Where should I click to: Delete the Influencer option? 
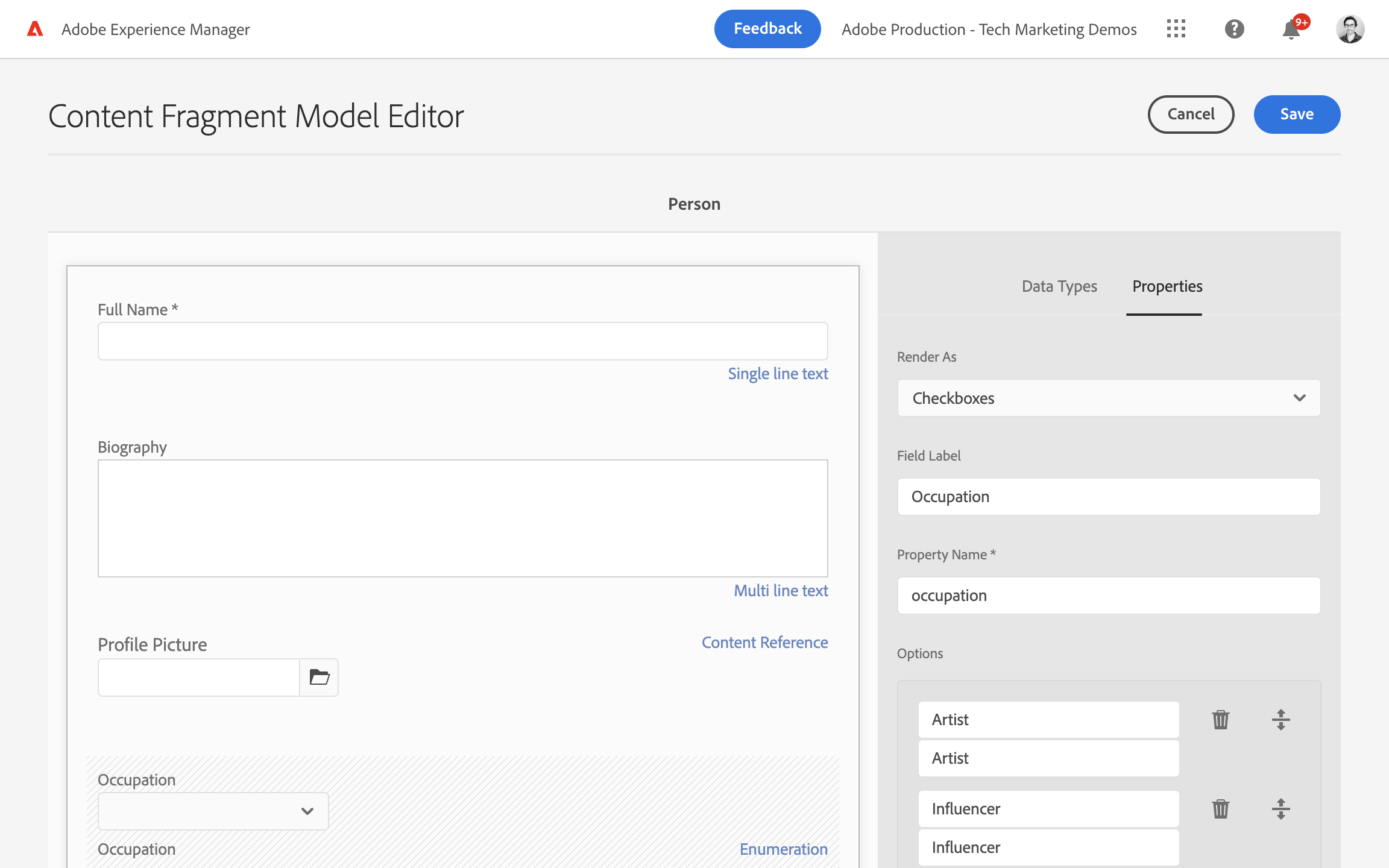(1220, 808)
